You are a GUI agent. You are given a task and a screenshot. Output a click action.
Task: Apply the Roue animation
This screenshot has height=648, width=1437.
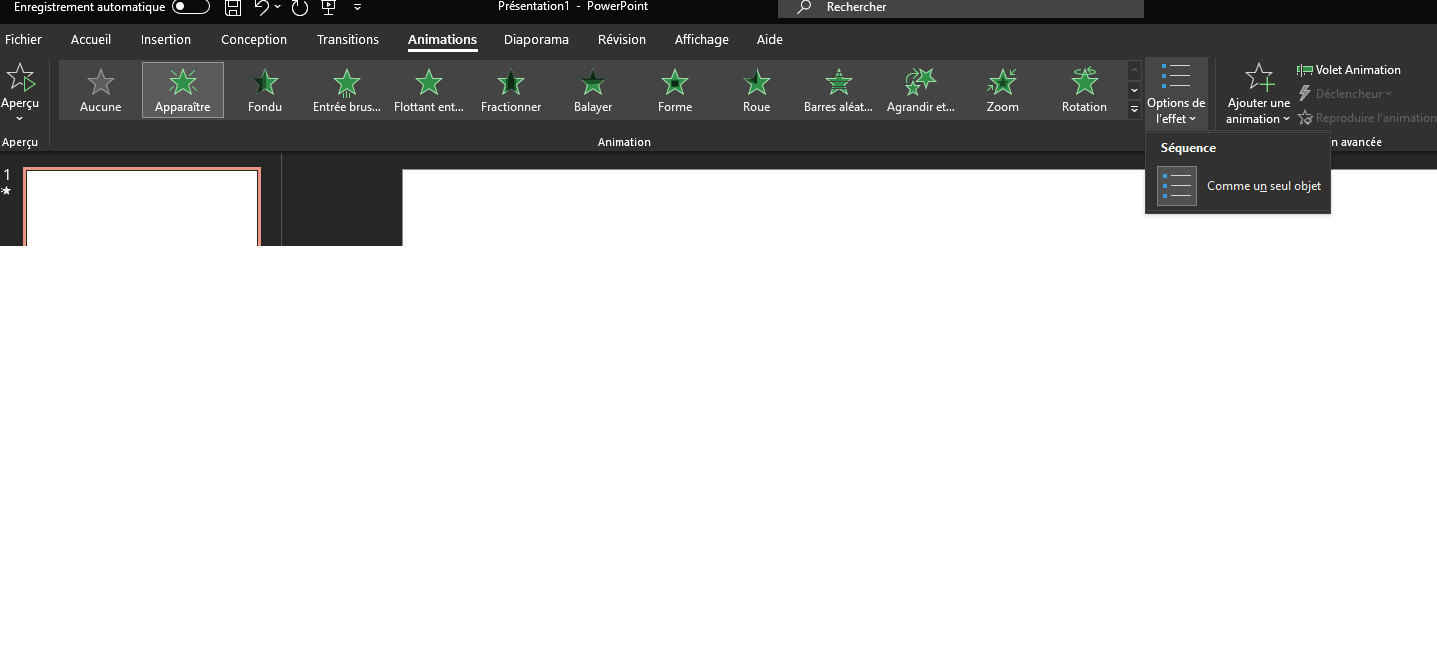coord(757,90)
